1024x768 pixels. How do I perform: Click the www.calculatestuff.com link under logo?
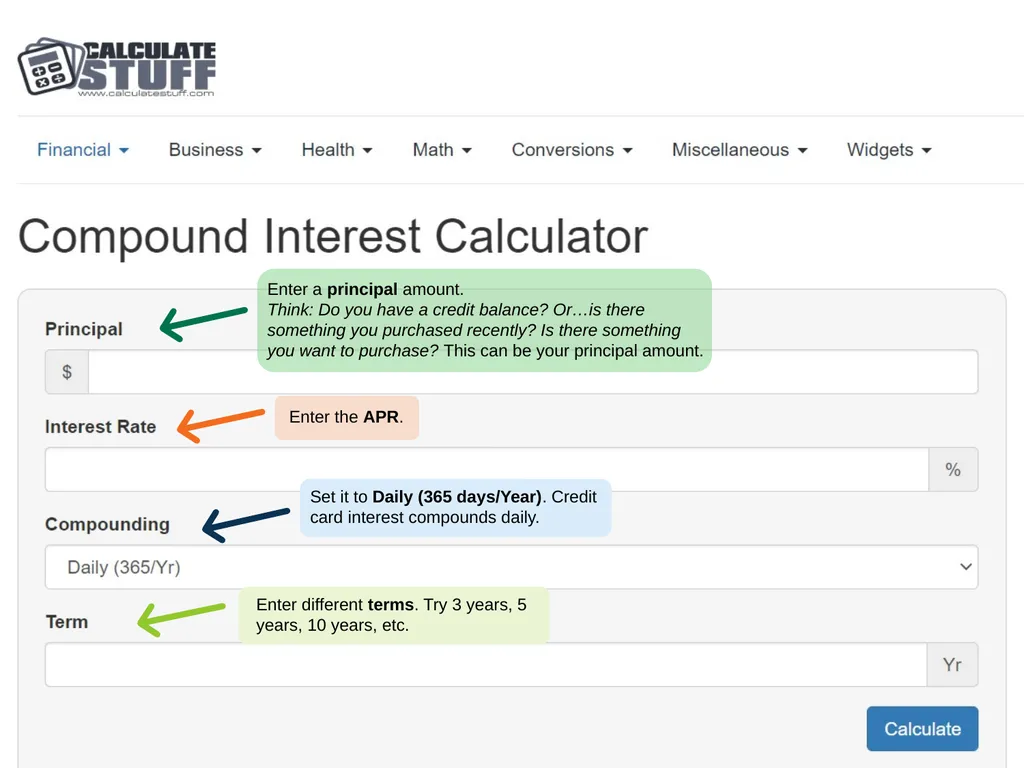(x=146, y=93)
